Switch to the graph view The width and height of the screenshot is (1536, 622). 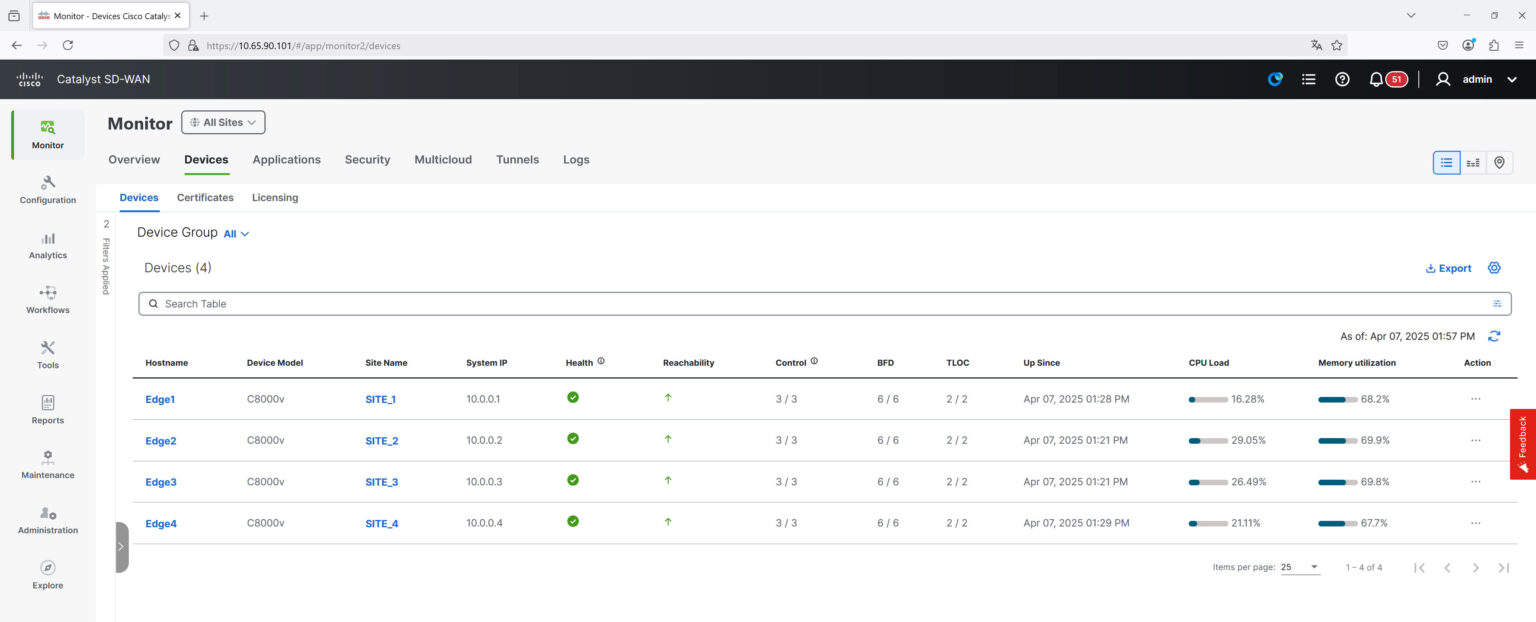tap(1472, 161)
